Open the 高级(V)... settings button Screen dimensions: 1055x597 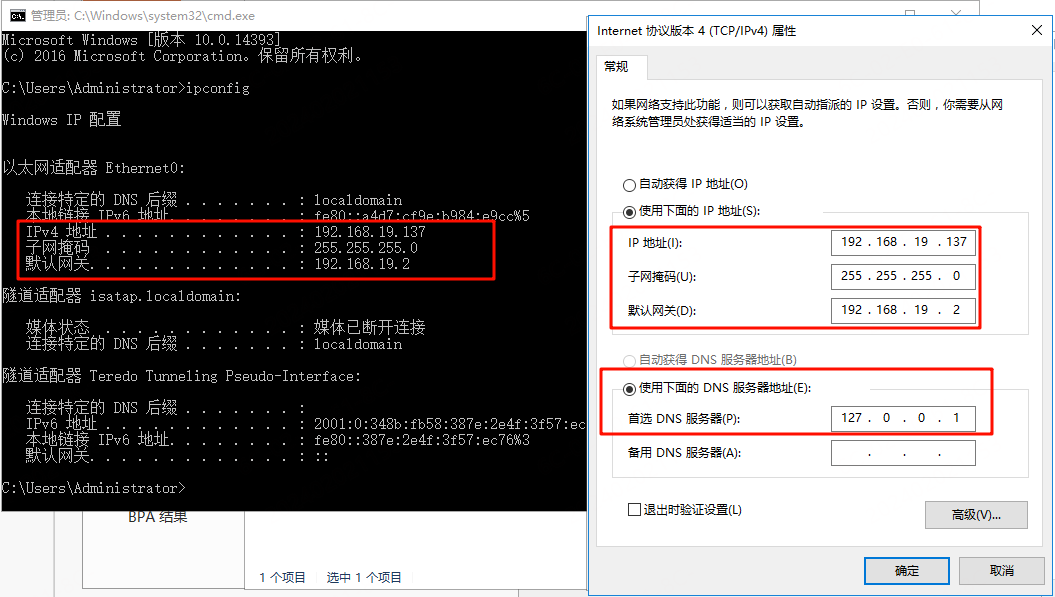click(x=976, y=515)
